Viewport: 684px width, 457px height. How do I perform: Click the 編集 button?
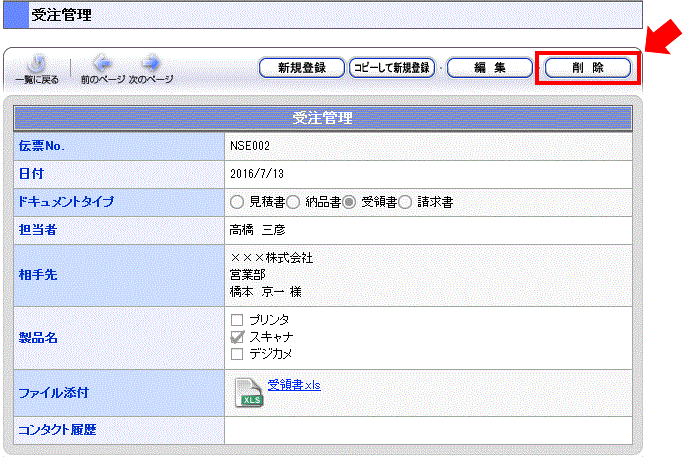[x=489, y=68]
